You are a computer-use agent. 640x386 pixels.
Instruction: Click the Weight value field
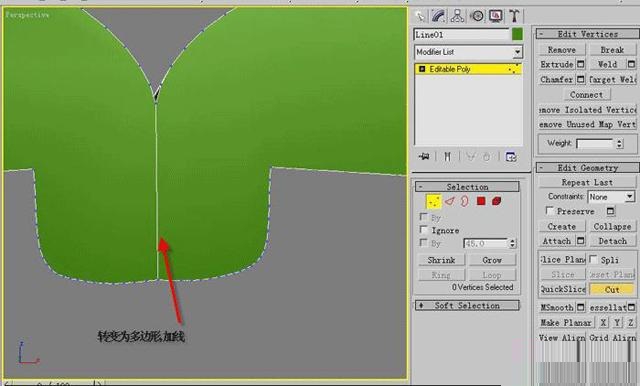tap(595, 144)
